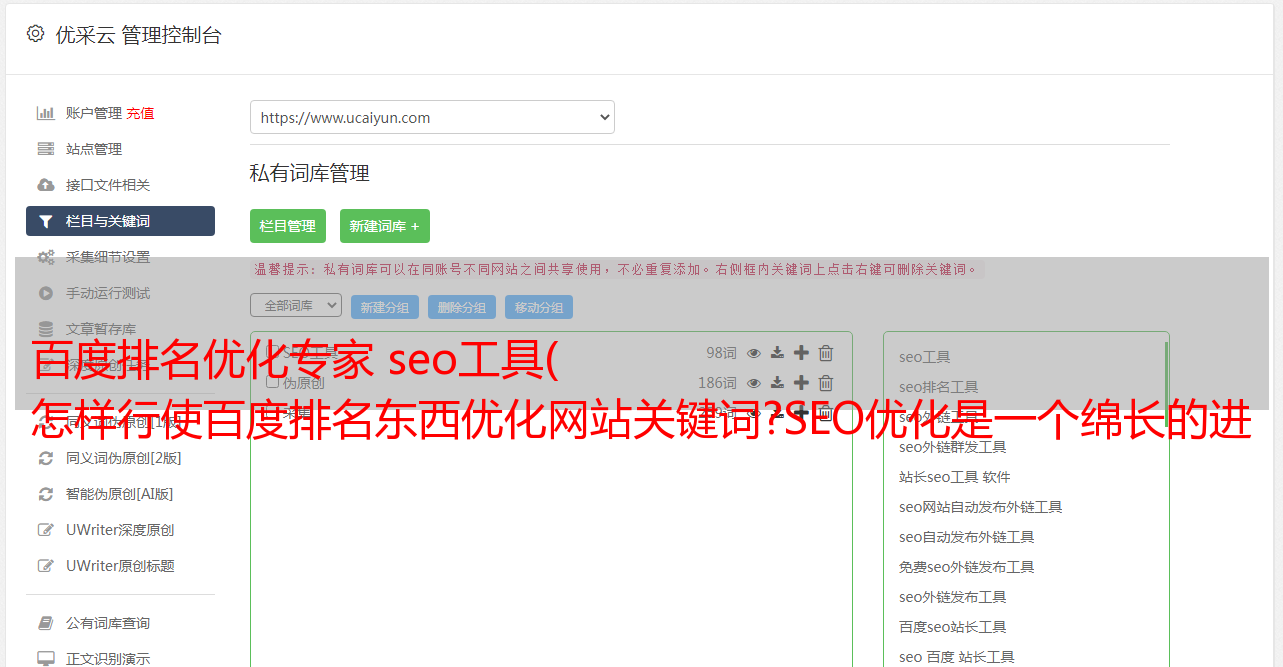The width and height of the screenshot is (1283, 667).
Task: Click the refresh icon for 同义词伪原创[2版]
Action: click(46, 458)
